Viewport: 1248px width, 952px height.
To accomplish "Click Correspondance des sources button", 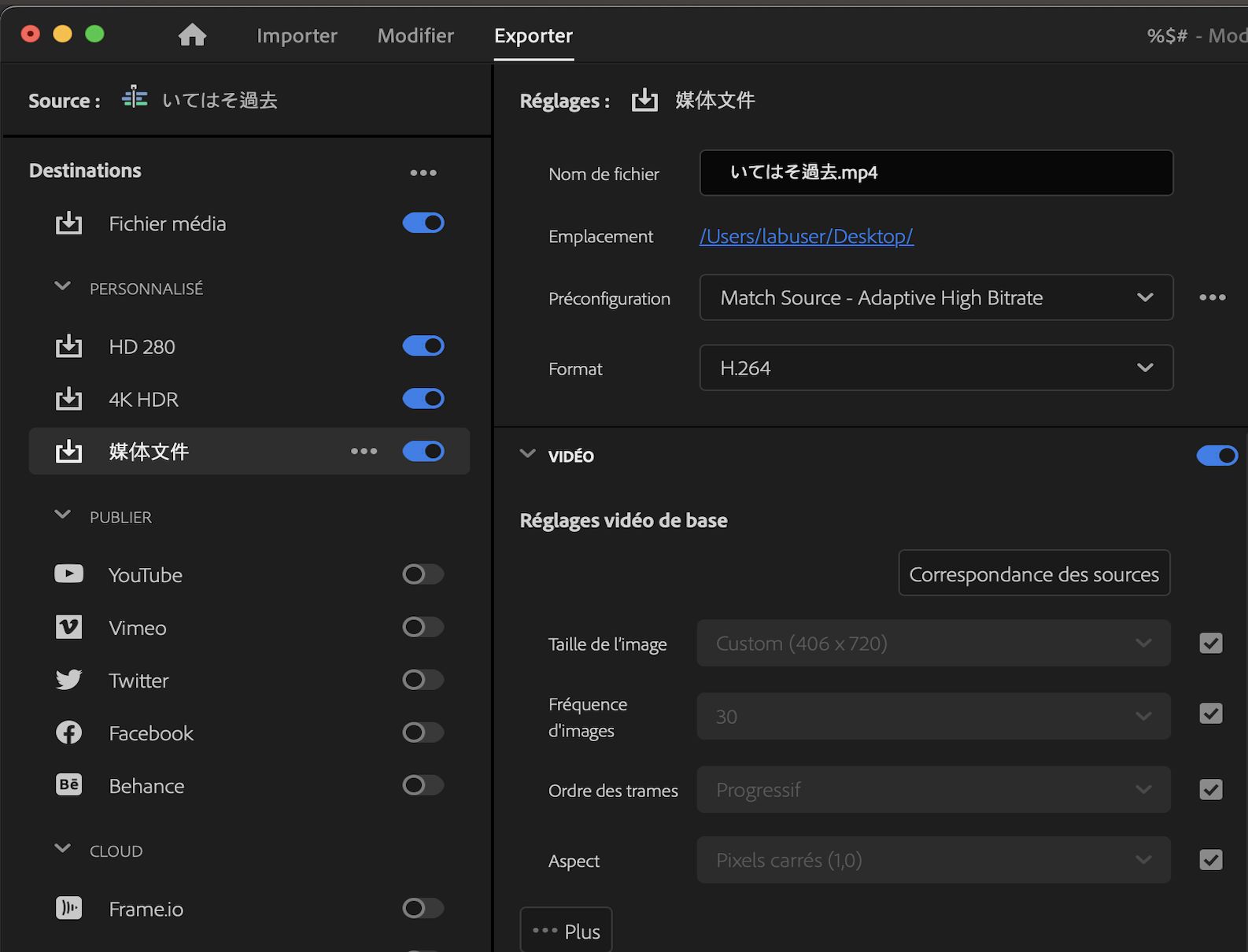I will click(x=1034, y=574).
